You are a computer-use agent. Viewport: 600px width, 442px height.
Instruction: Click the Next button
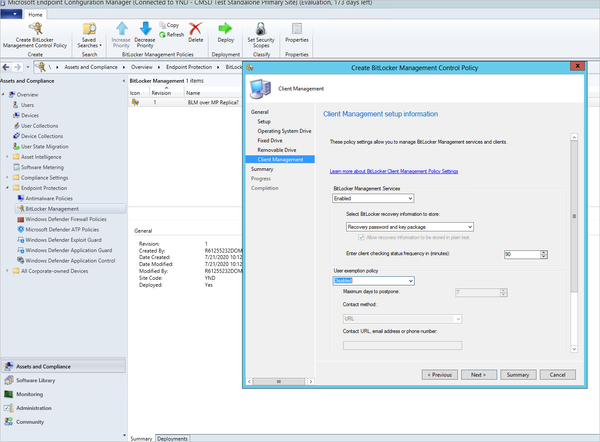[x=479, y=375]
